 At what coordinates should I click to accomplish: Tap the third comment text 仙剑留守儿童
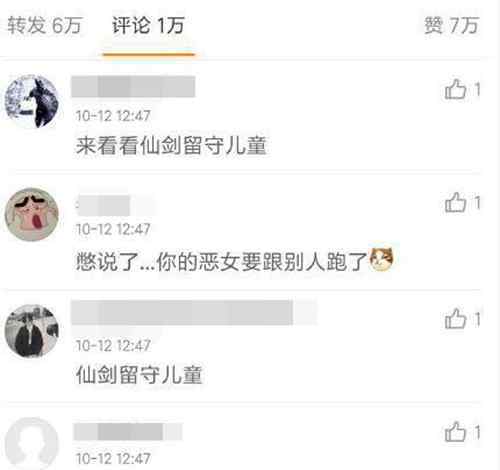tap(139, 375)
